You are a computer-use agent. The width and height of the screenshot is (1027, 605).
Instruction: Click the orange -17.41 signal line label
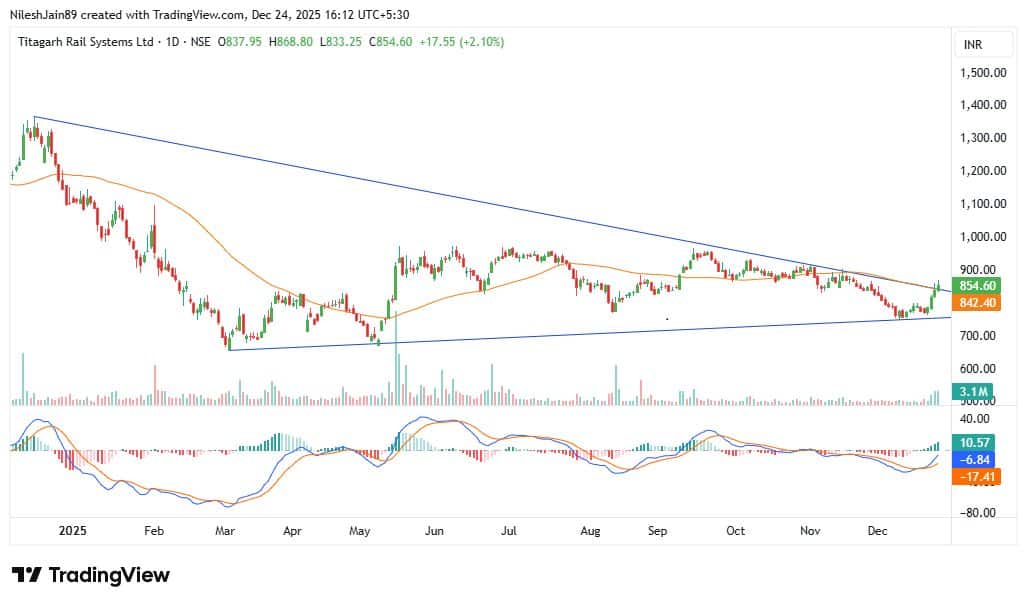point(977,477)
